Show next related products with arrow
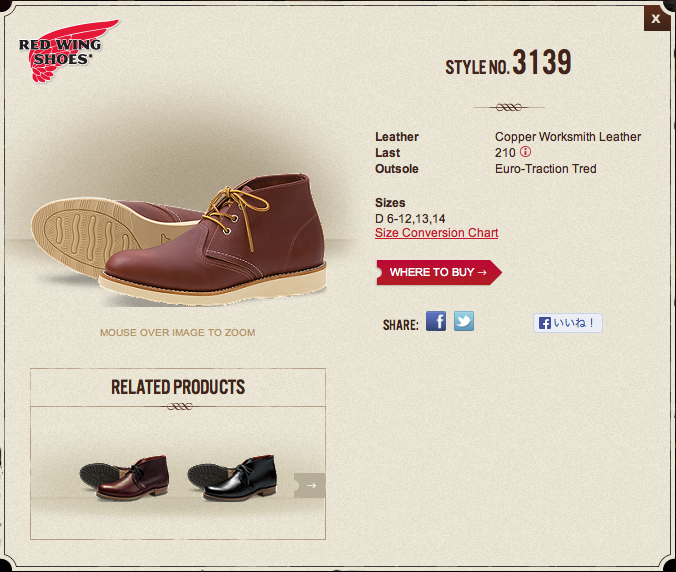The height and width of the screenshot is (572, 676). 310,485
